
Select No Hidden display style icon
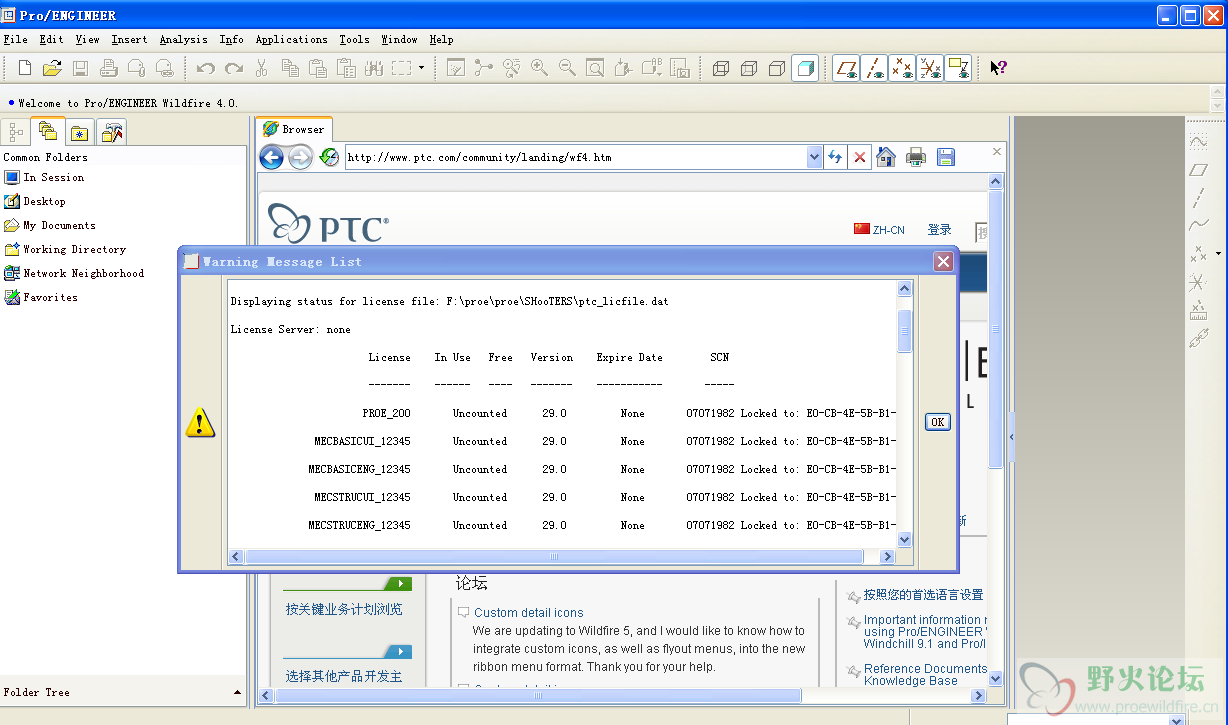pos(776,68)
